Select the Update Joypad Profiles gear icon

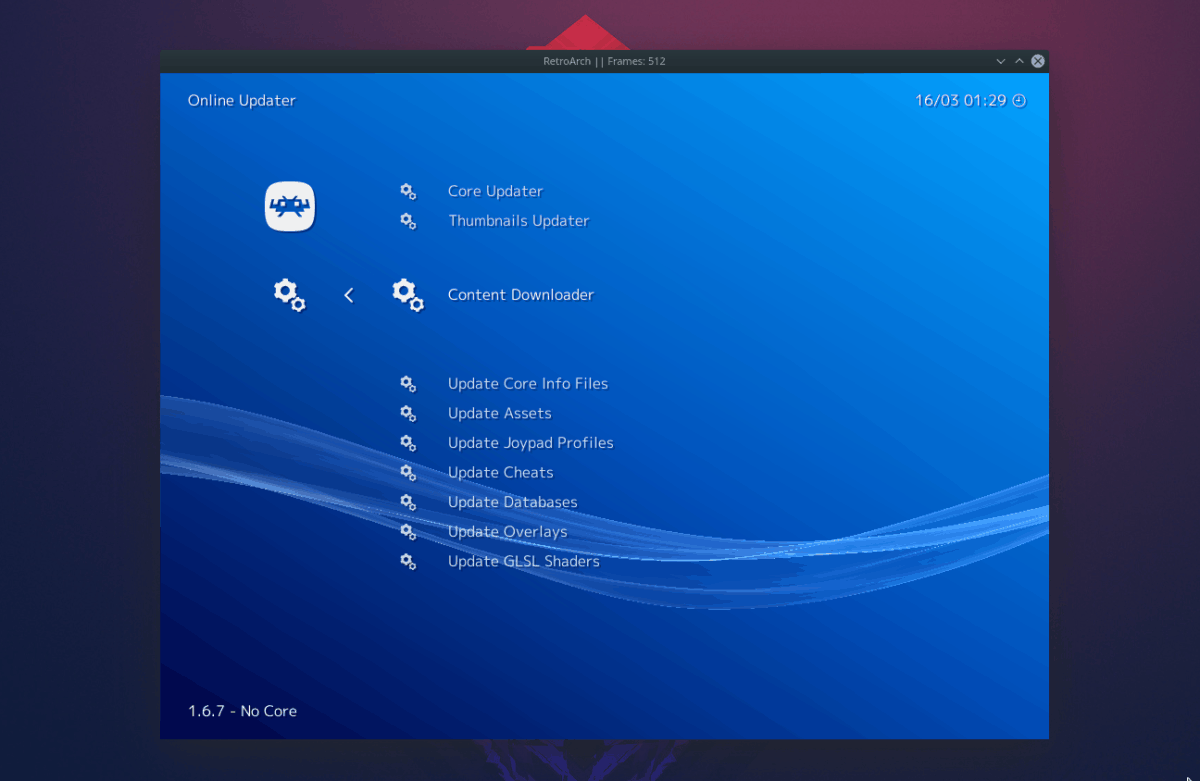coord(408,442)
